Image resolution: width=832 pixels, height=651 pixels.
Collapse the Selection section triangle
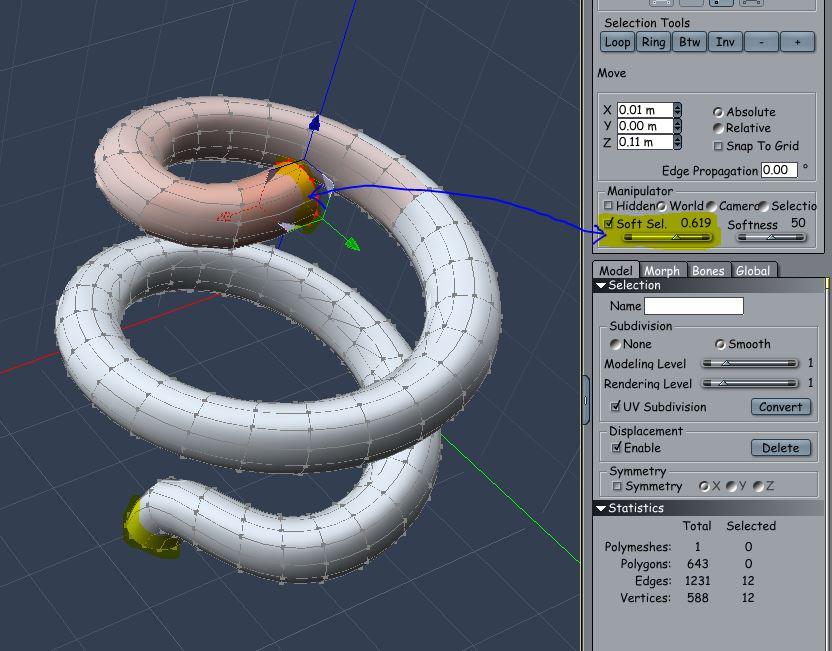point(601,285)
